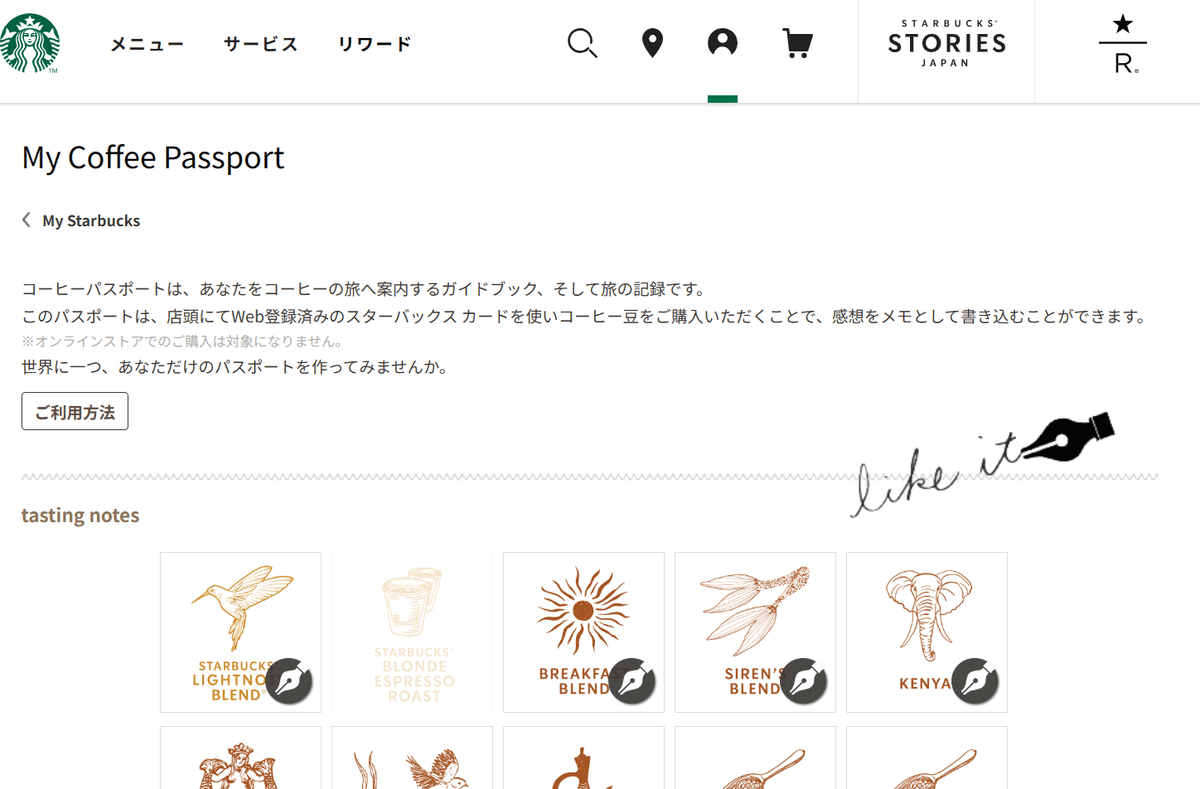Image resolution: width=1200 pixels, height=789 pixels.
Task: Select the Blonde Espresso Roast card
Action: [412, 632]
